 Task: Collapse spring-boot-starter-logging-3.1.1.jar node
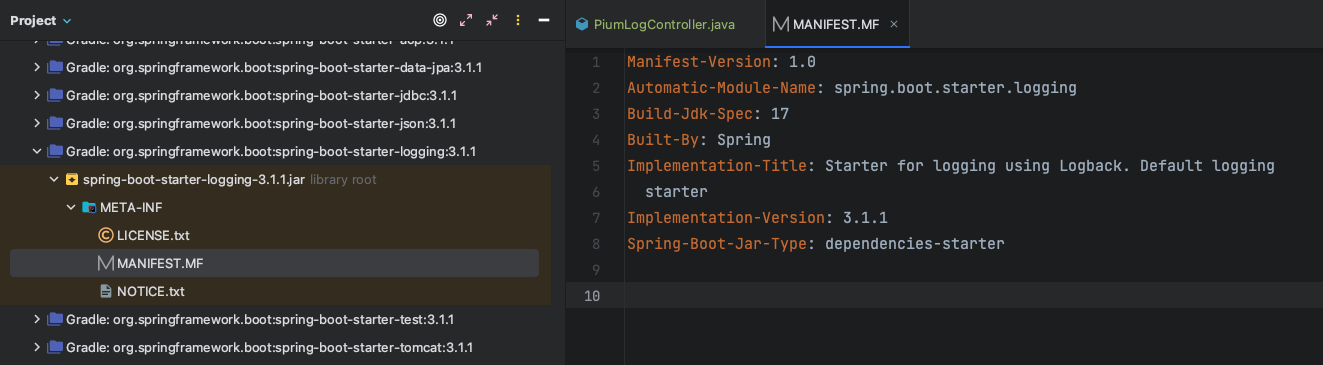pos(54,180)
